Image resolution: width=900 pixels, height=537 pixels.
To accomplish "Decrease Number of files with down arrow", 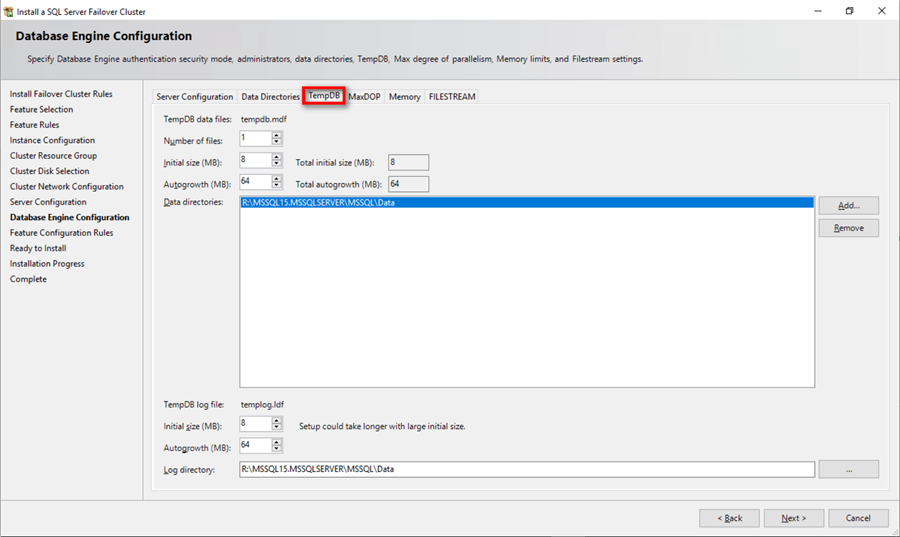I will coord(277,142).
